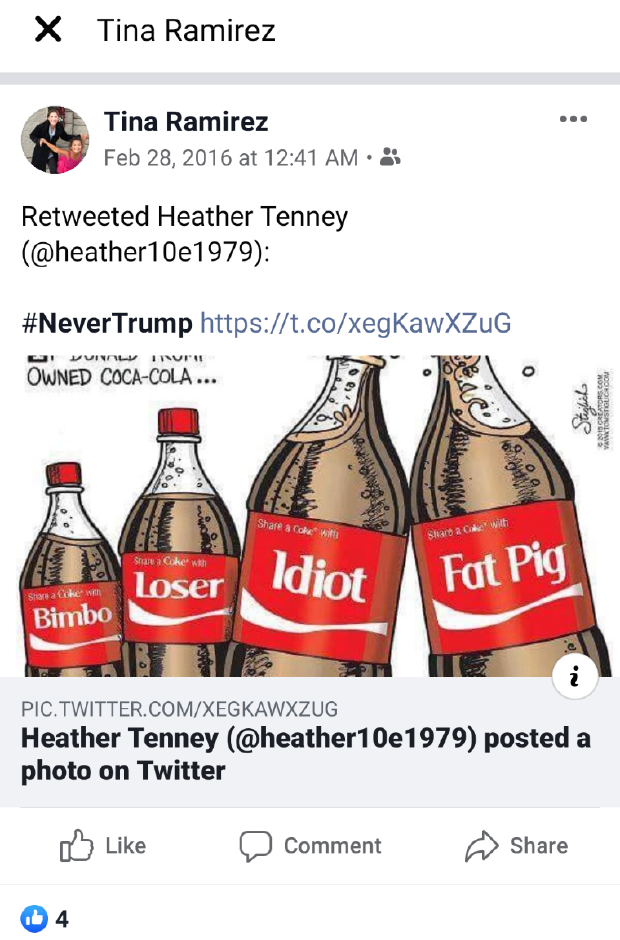Viewport: 620px width, 940px height.
Task: Open Tina Ramirez author name in post
Action: 186,122
